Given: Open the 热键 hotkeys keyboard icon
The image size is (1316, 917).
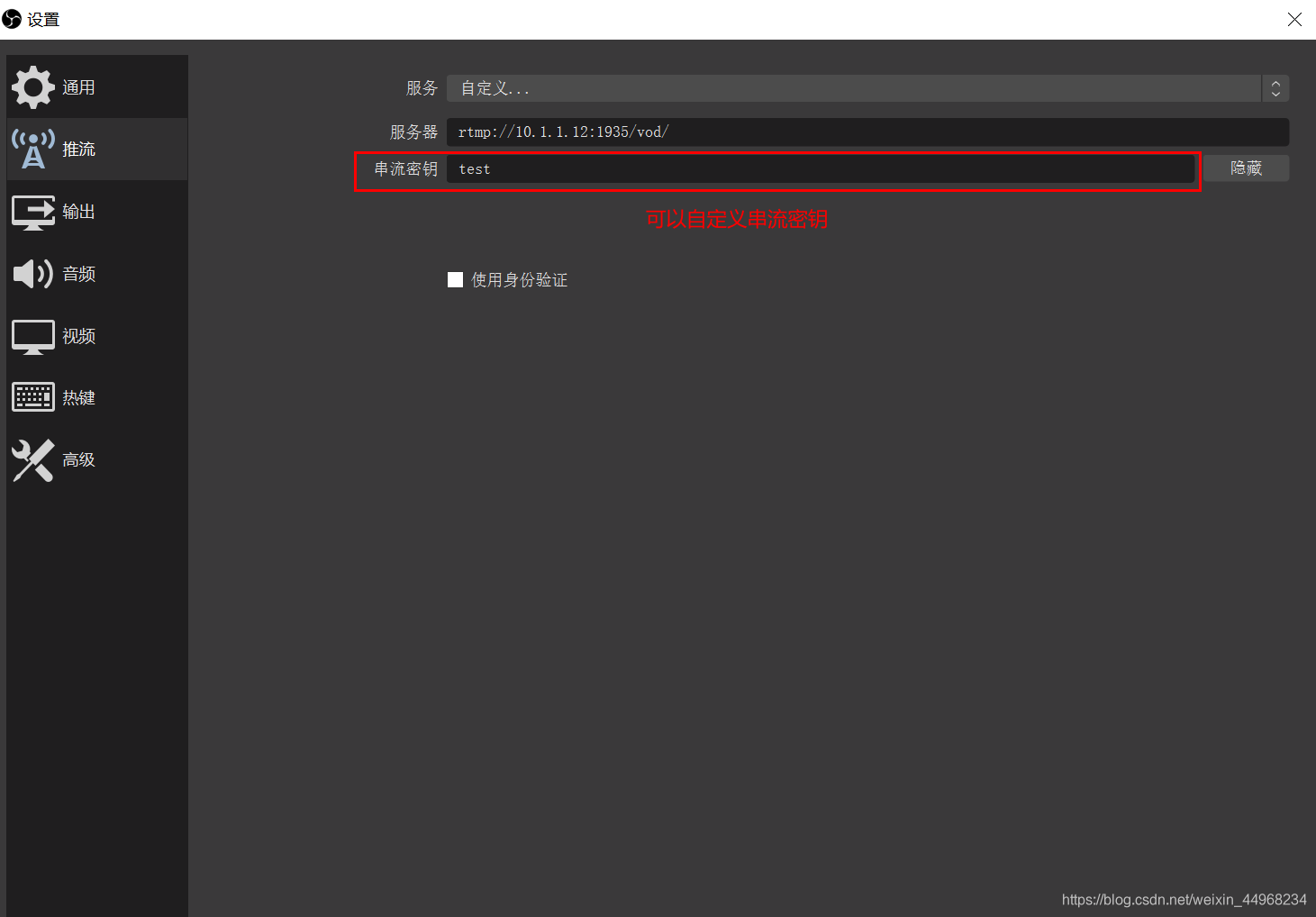Looking at the screenshot, I should 33,397.
